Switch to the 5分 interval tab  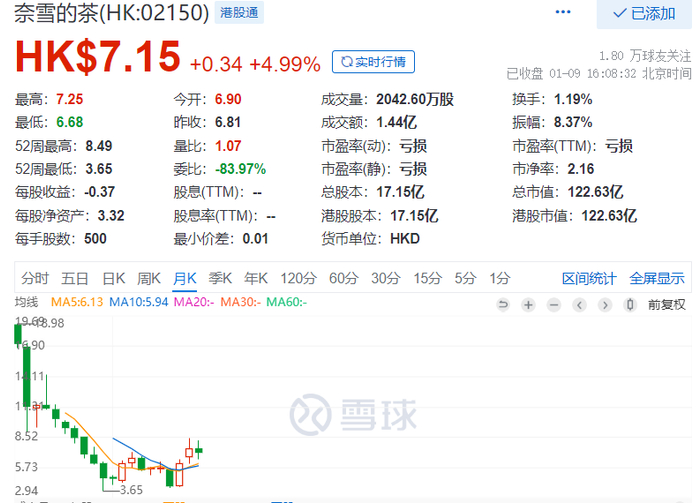point(465,279)
